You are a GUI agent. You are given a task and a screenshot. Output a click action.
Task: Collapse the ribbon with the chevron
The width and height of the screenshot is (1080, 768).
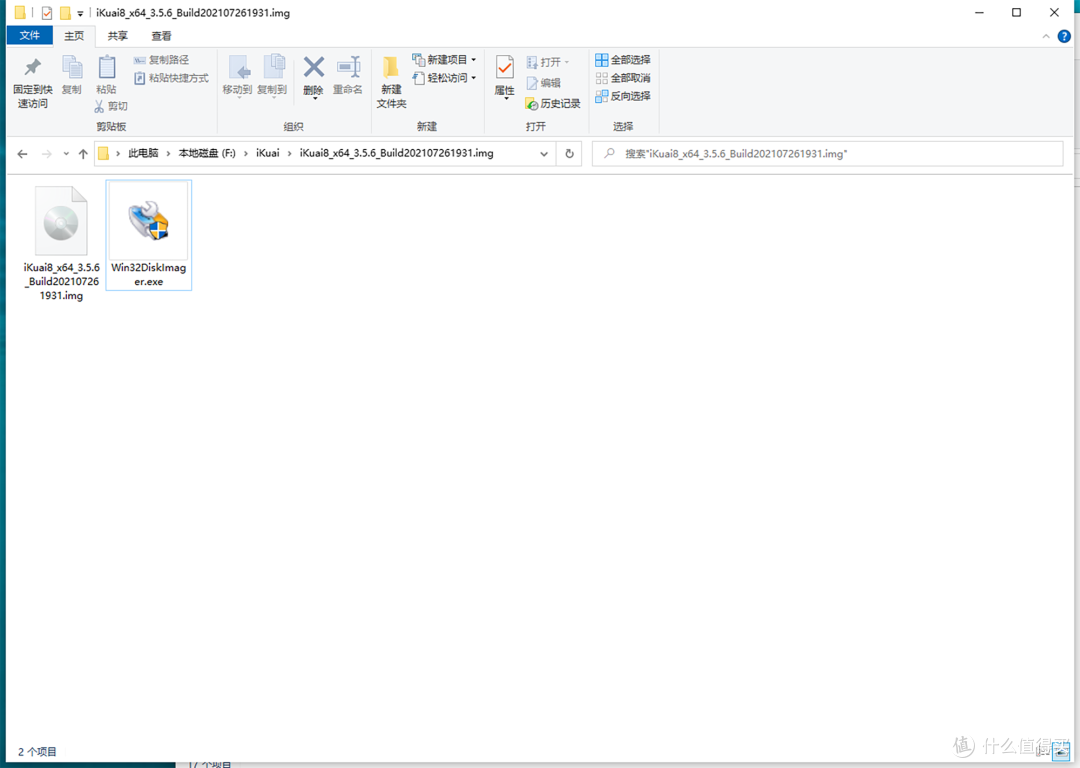[1046, 37]
